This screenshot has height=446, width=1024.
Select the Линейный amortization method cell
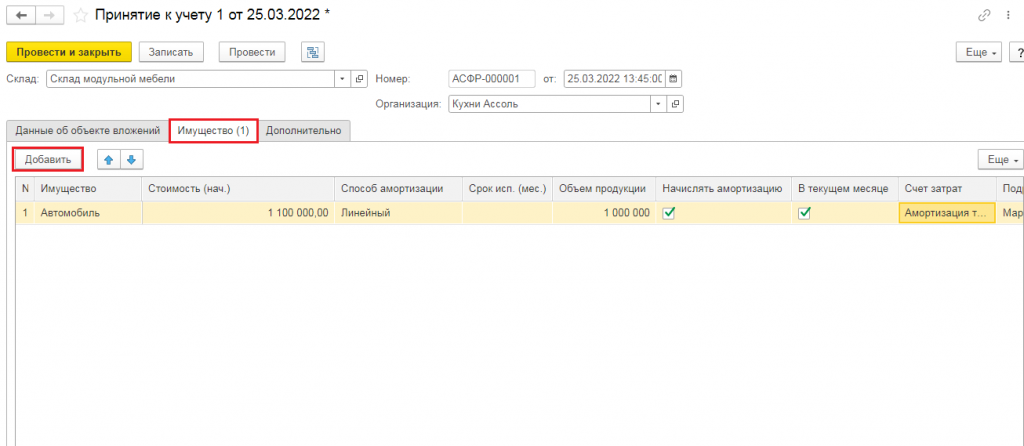click(398, 213)
